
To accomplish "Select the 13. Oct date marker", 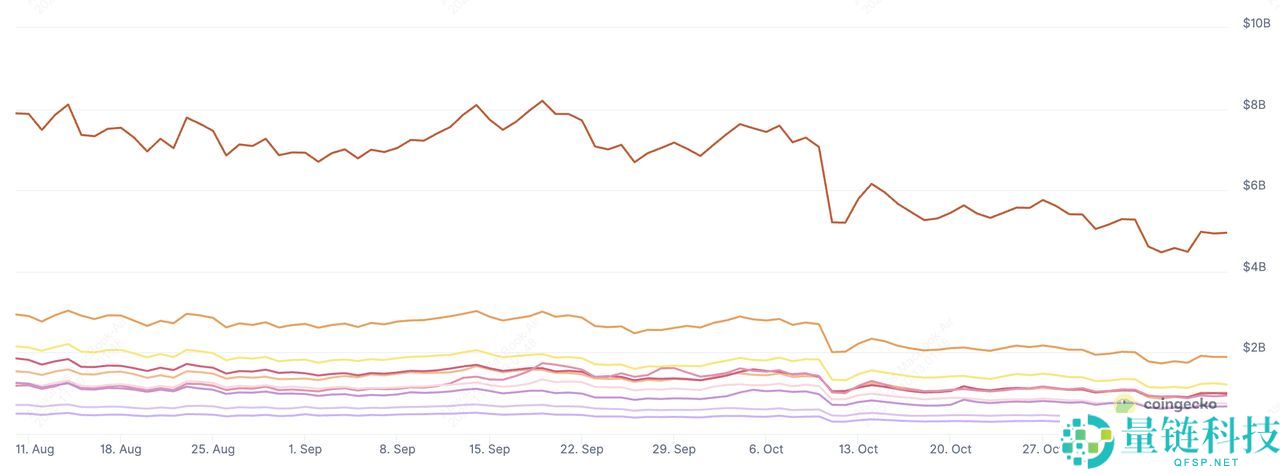I will (858, 450).
